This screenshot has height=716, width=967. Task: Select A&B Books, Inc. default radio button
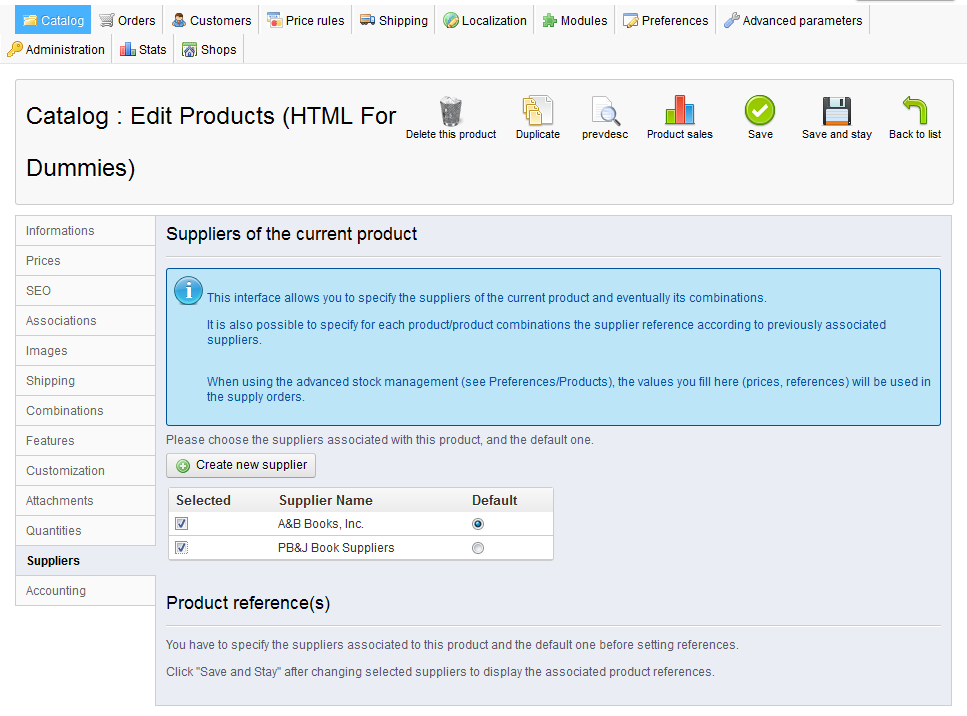coord(478,524)
